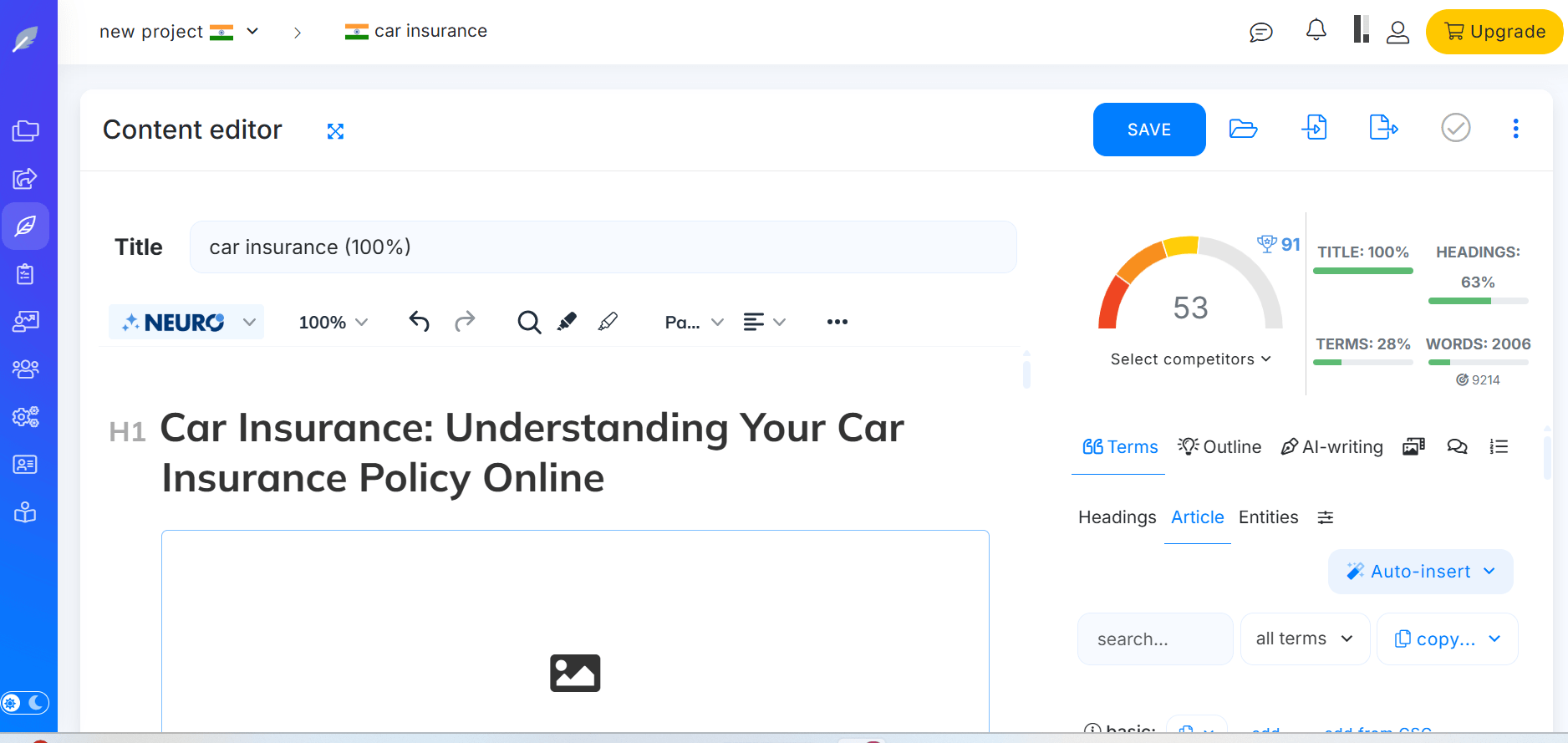The height and width of the screenshot is (743, 1568).
Task: Select the highlighter marker tool
Action: (x=568, y=322)
